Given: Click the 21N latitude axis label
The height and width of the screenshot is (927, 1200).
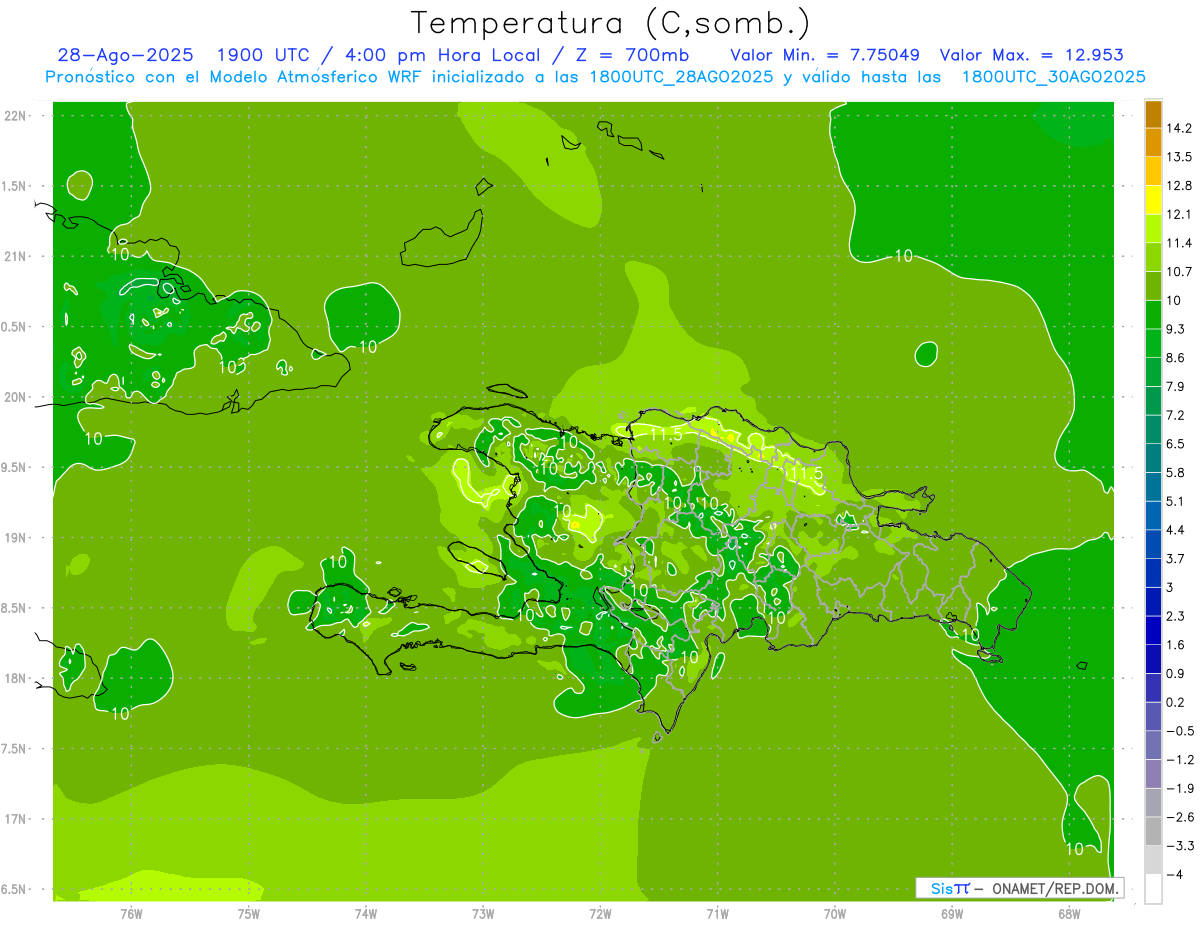Looking at the screenshot, I should click(x=16, y=256).
